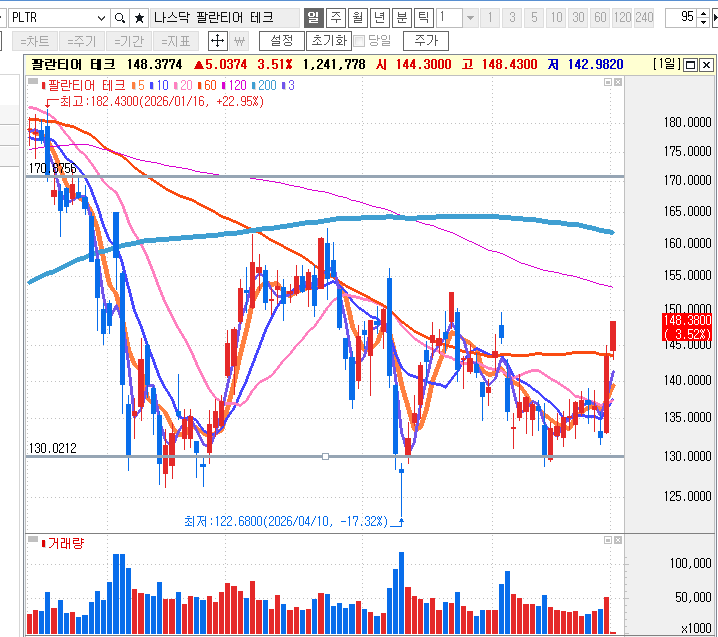This screenshot has height=637, width=718.
Task: Select the 30 interval preset button
Action: [578, 18]
